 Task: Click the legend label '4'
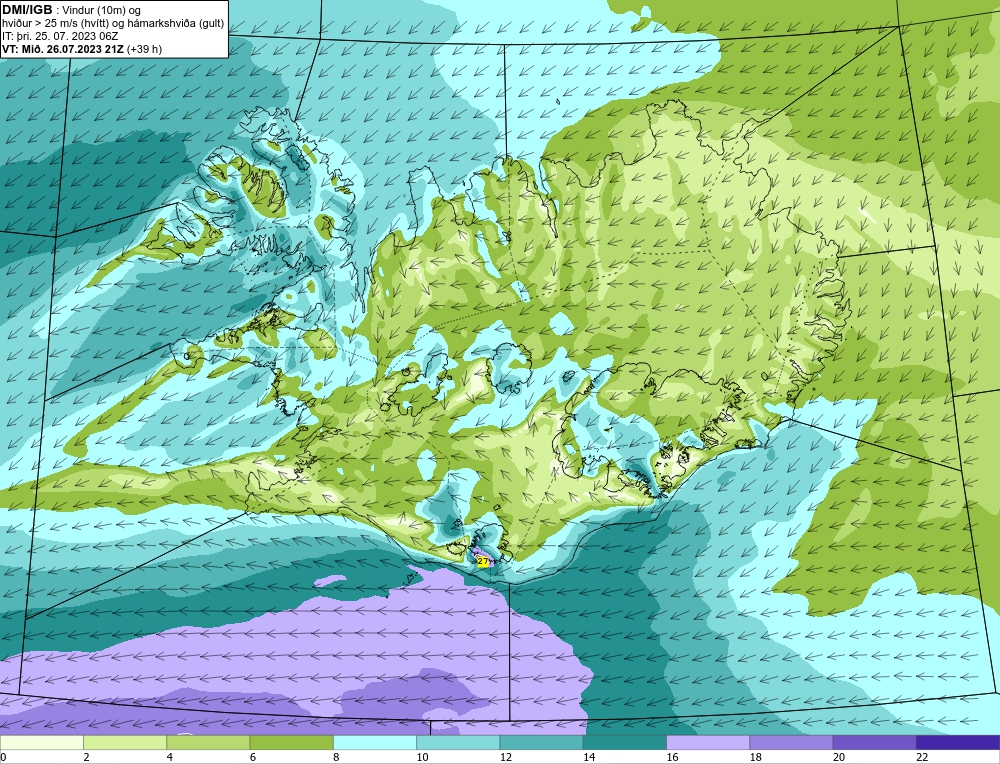[x=170, y=757]
